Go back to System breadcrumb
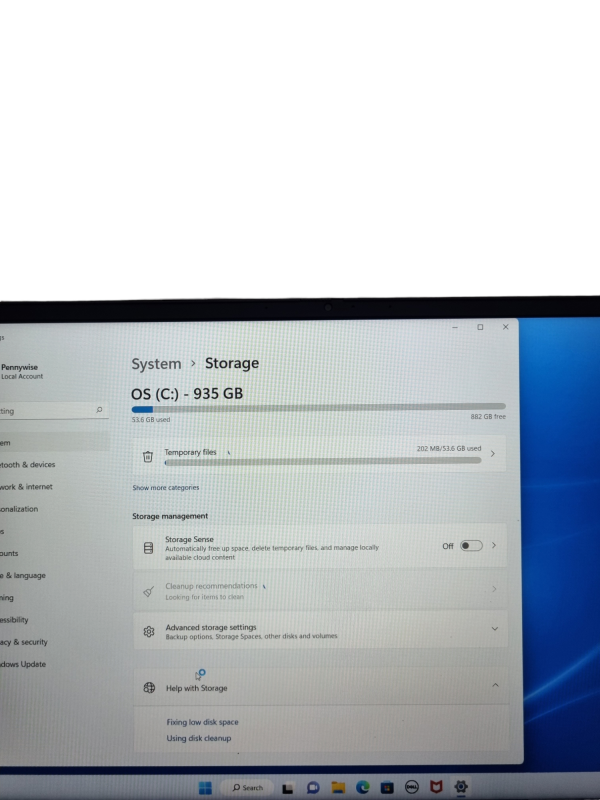The image size is (600, 800). click(156, 364)
